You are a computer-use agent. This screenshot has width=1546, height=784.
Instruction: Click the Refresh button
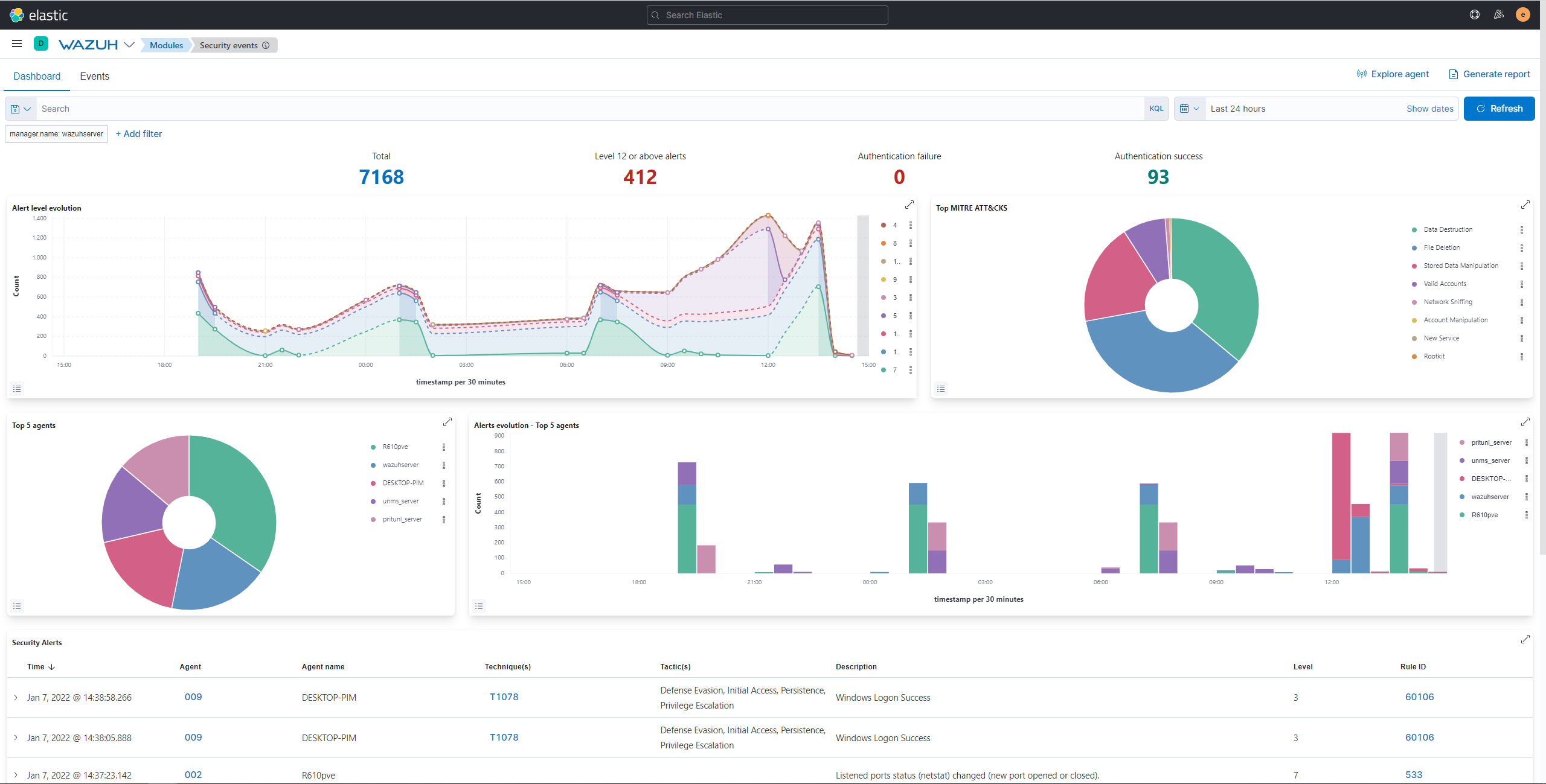tap(1499, 109)
